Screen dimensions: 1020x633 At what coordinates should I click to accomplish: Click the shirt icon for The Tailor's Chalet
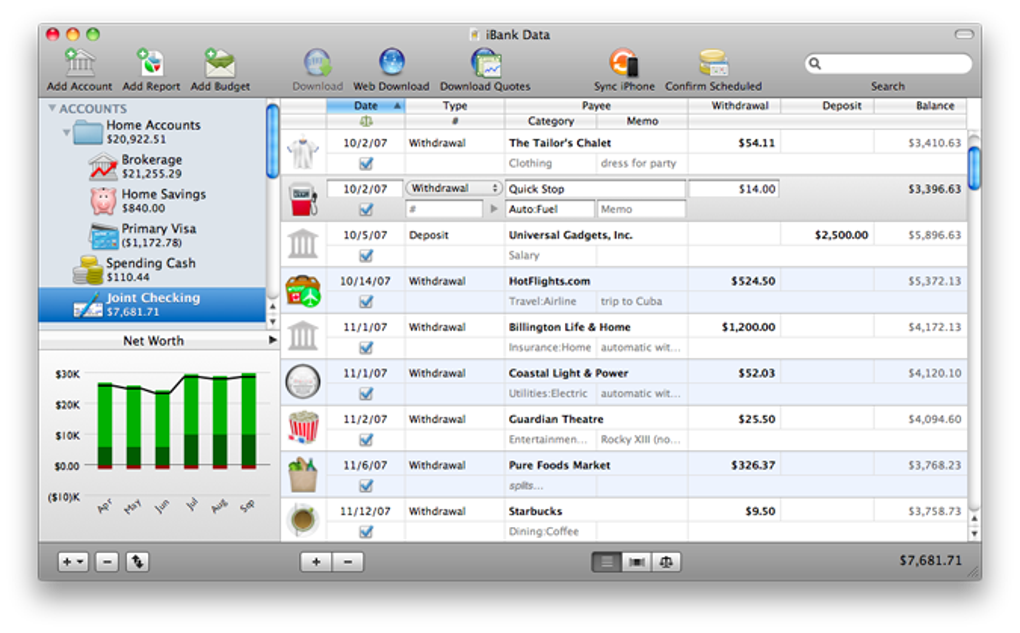pos(302,153)
